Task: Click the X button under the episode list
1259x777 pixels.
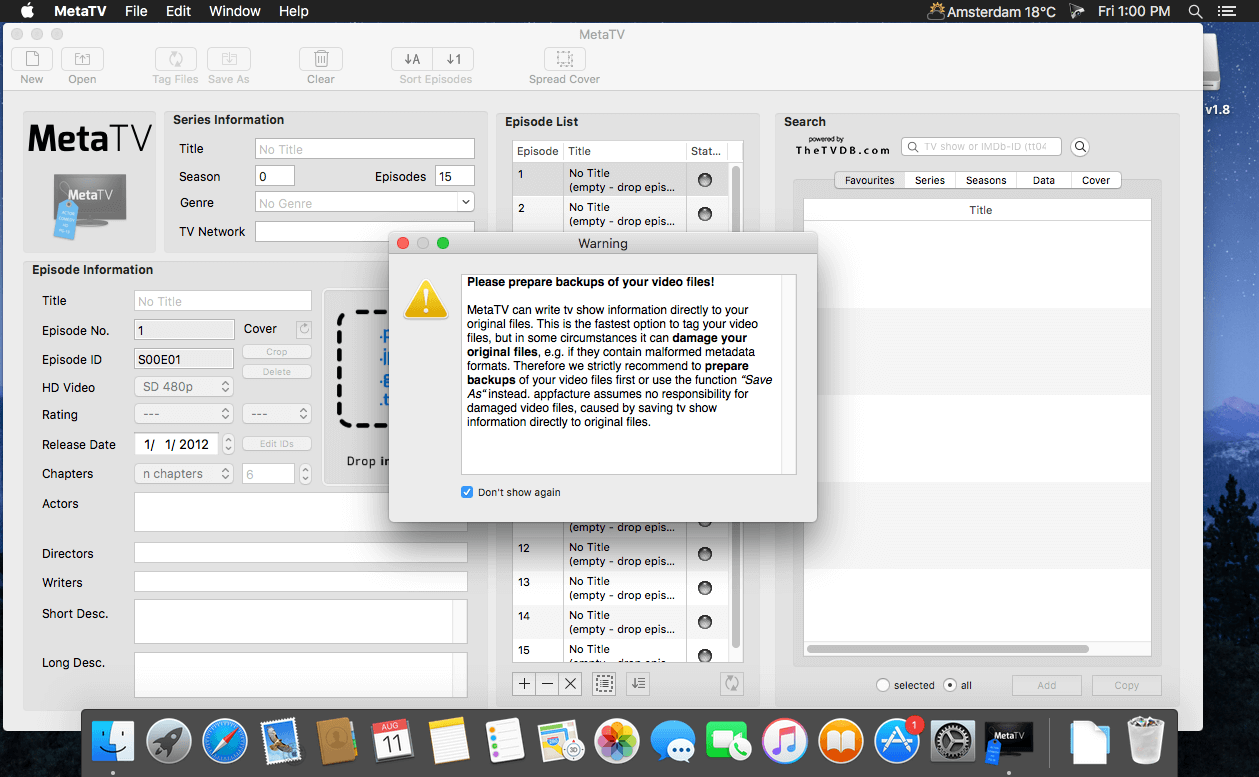Action: click(571, 684)
